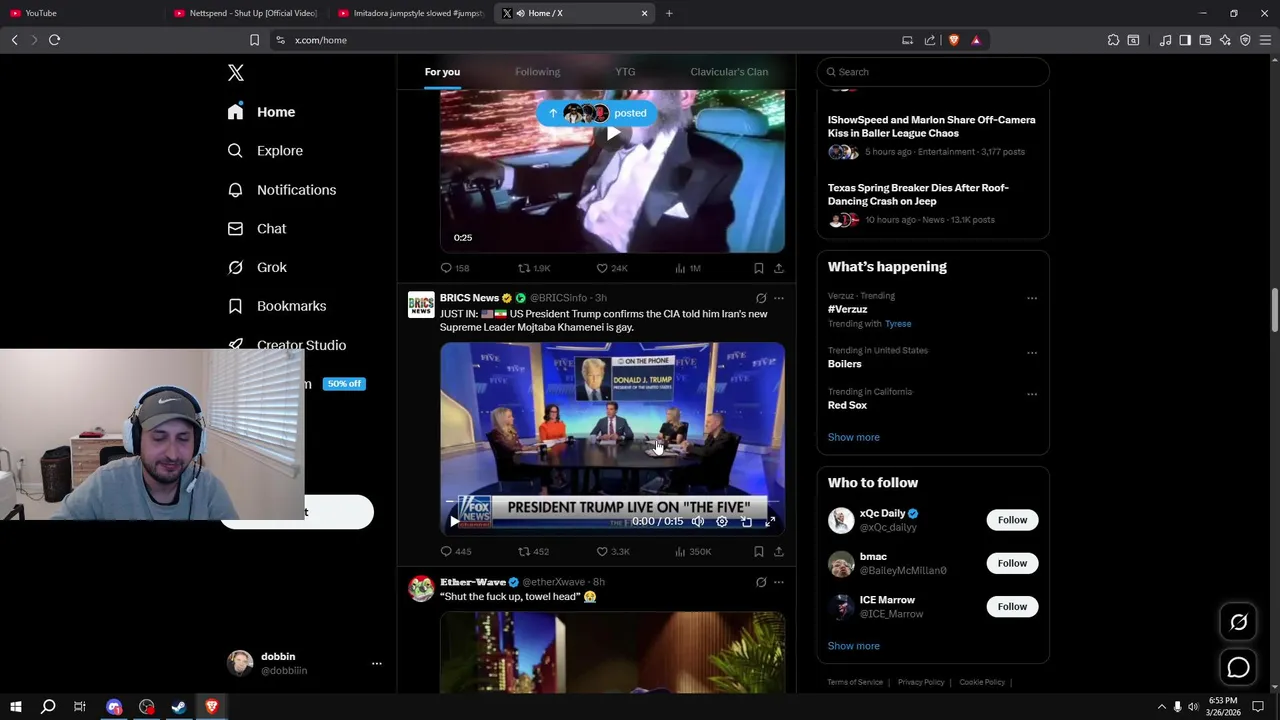
Task: Enter fullscreen on the Fox News video
Action: pyautogui.click(x=770, y=521)
